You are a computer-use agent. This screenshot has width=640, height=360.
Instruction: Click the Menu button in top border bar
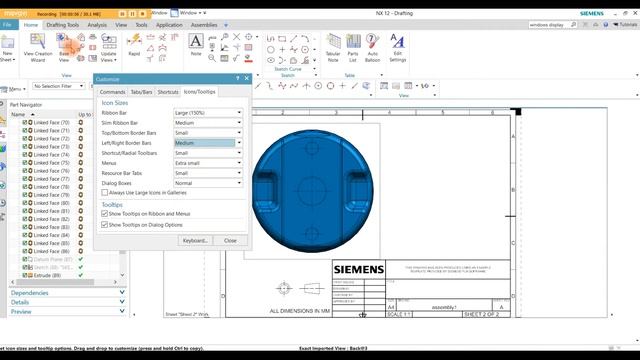[x=13, y=89]
